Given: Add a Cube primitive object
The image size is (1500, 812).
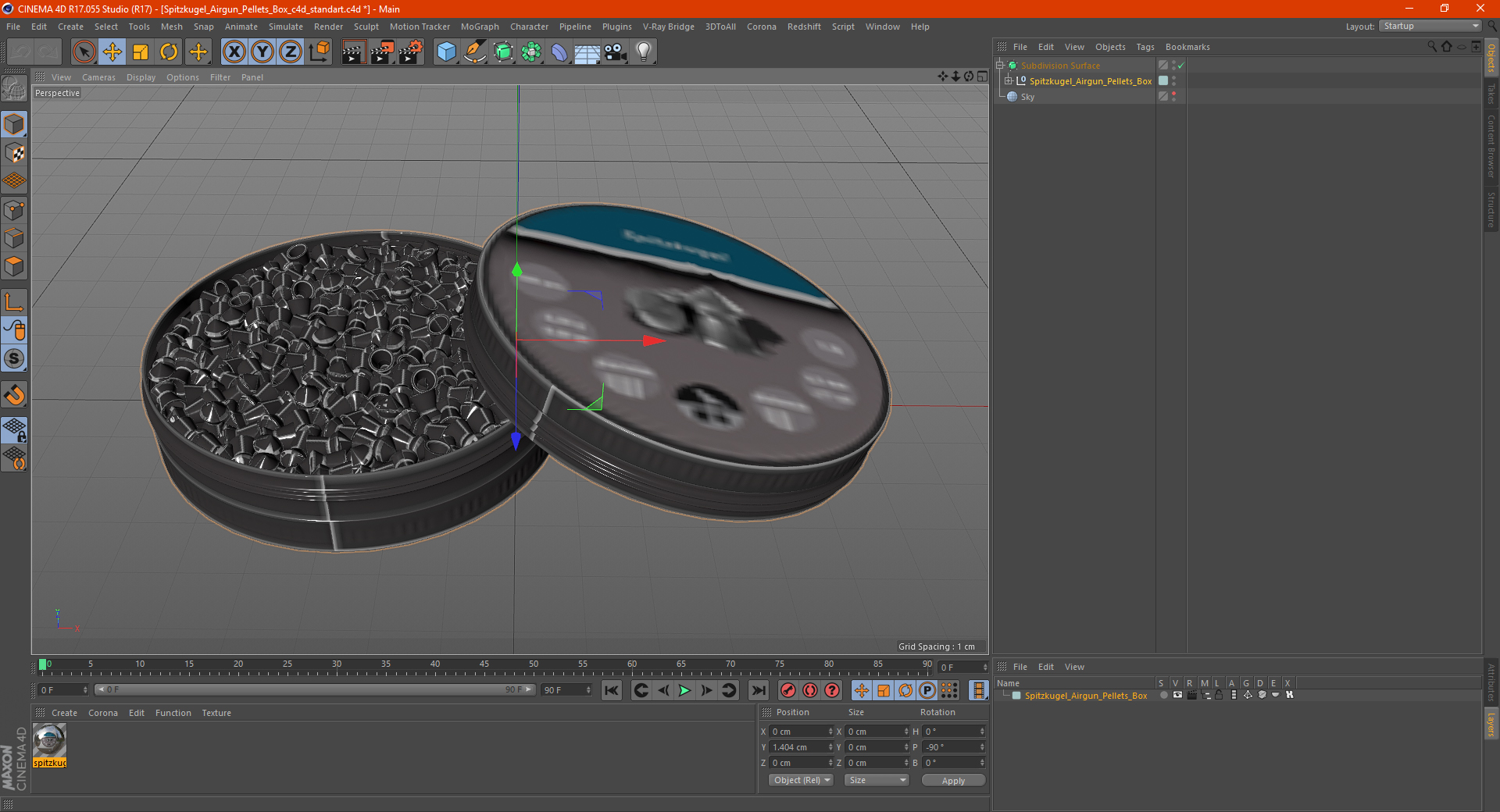Looking at the screenshot, I should click(x=446, y=52).
